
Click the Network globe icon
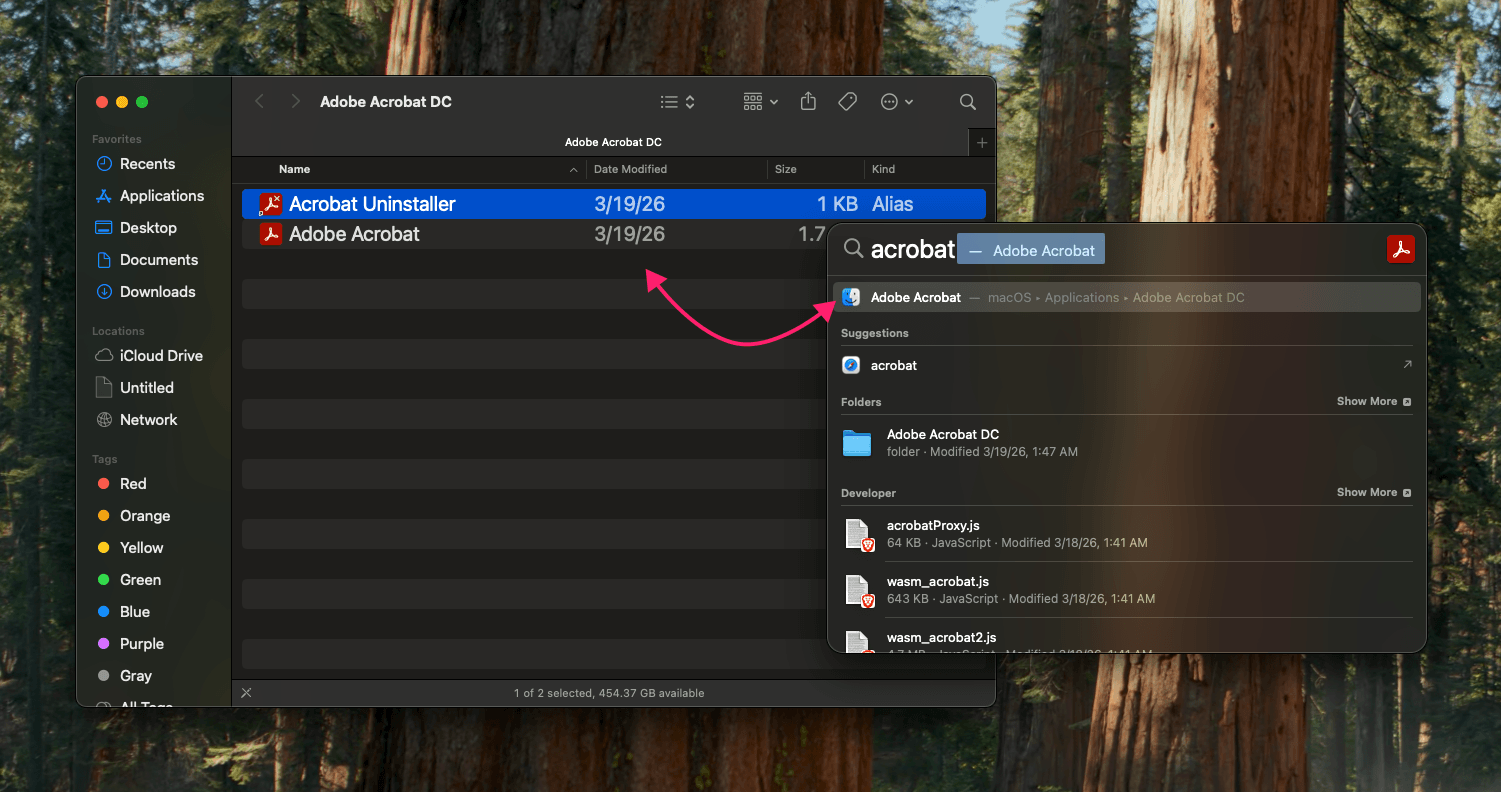point(103,420)
